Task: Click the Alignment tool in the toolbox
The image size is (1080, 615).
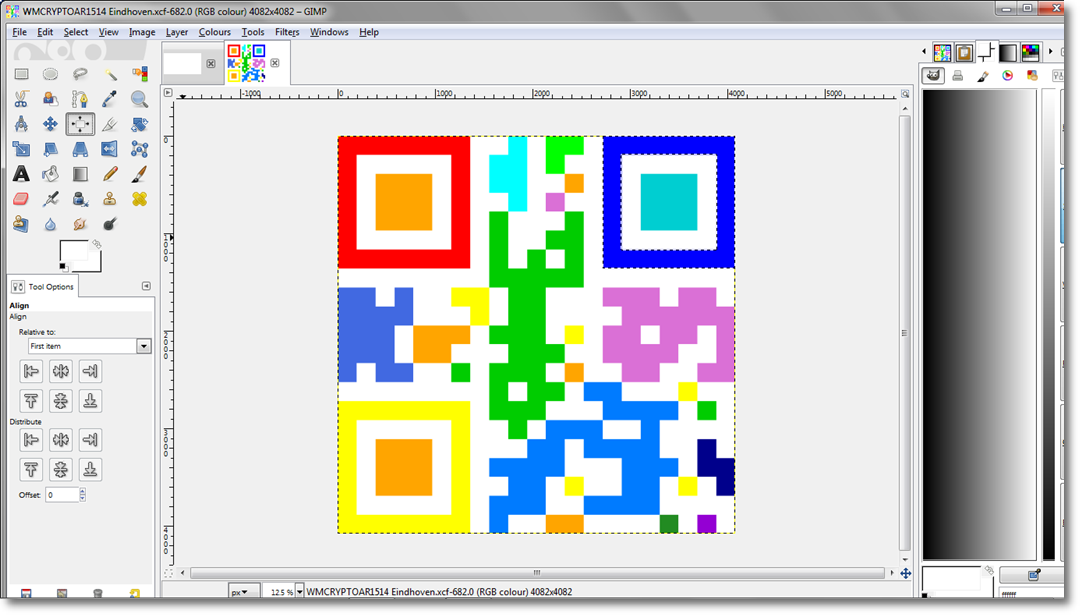Action: click(80, 124)
